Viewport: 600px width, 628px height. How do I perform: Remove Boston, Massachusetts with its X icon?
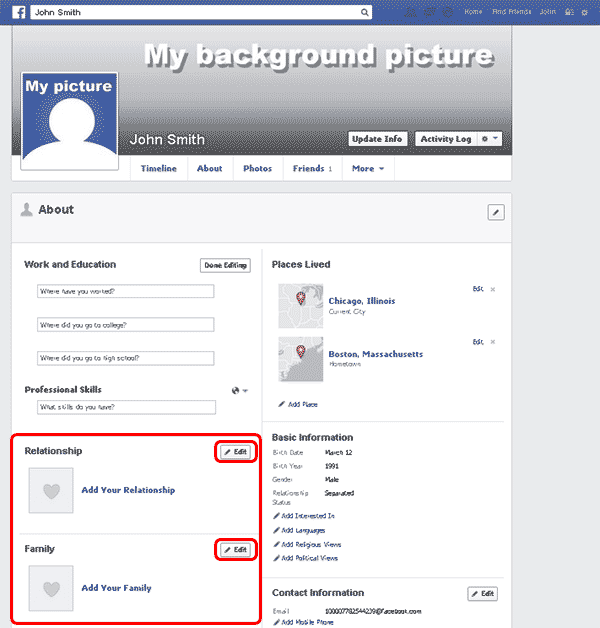(493, 342)
